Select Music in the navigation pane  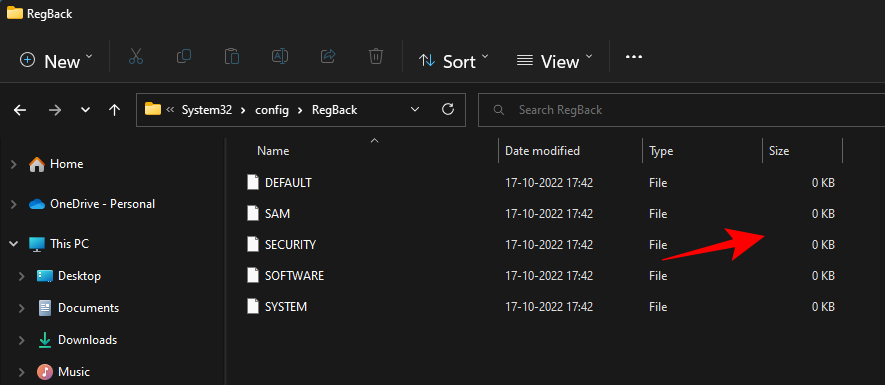point(74,372)
